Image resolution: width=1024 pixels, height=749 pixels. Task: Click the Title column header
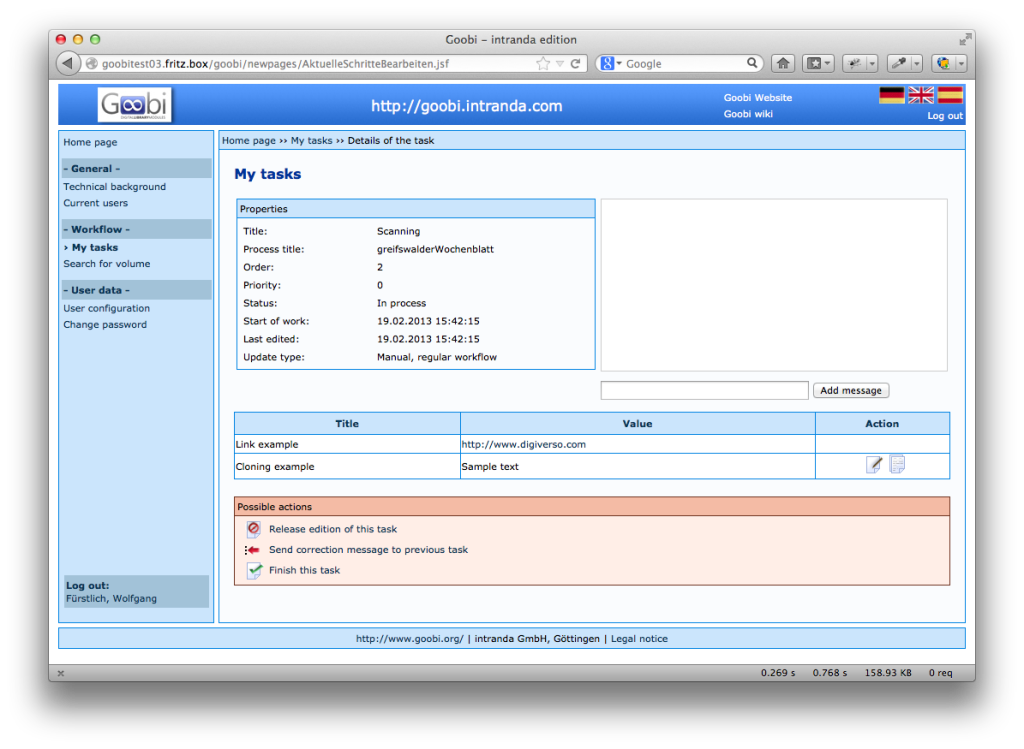coord(347,423)
